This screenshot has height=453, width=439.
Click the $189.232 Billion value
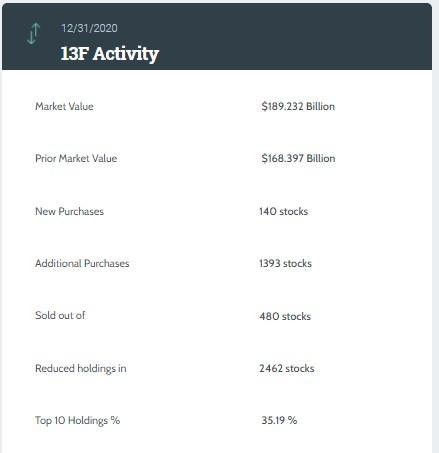click(298, 106)
